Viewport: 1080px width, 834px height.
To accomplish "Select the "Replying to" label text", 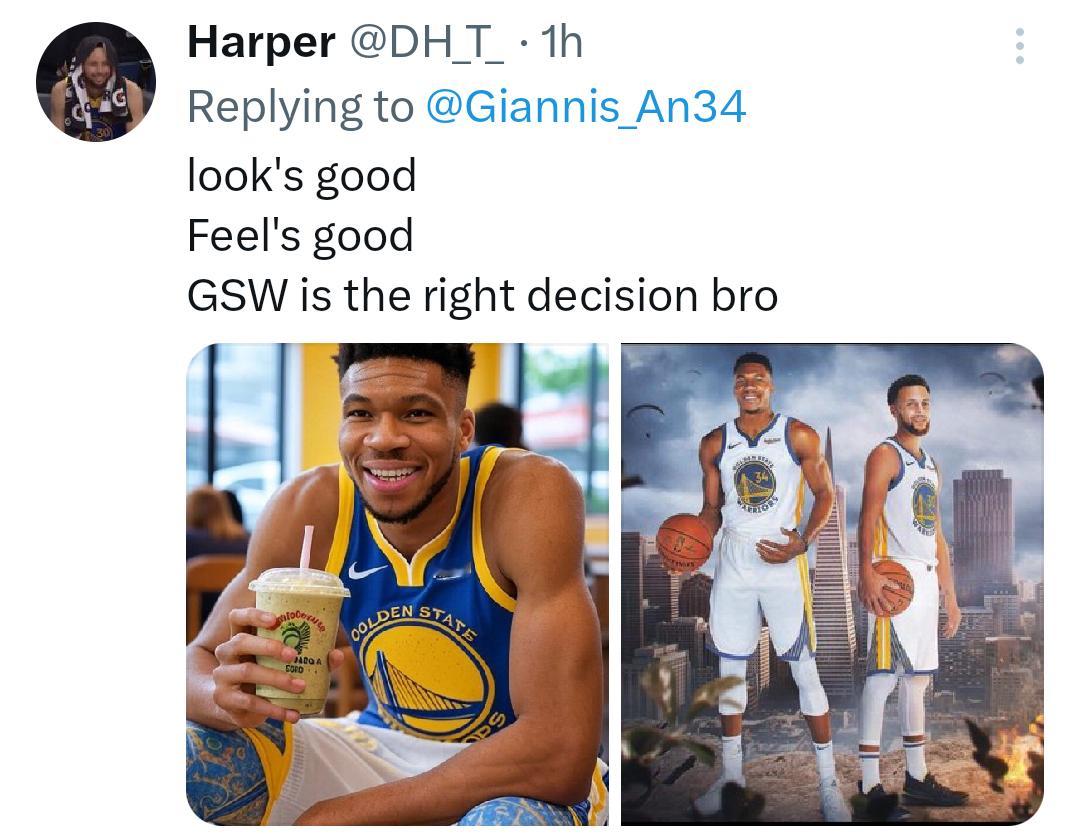I will pos(300,107).
